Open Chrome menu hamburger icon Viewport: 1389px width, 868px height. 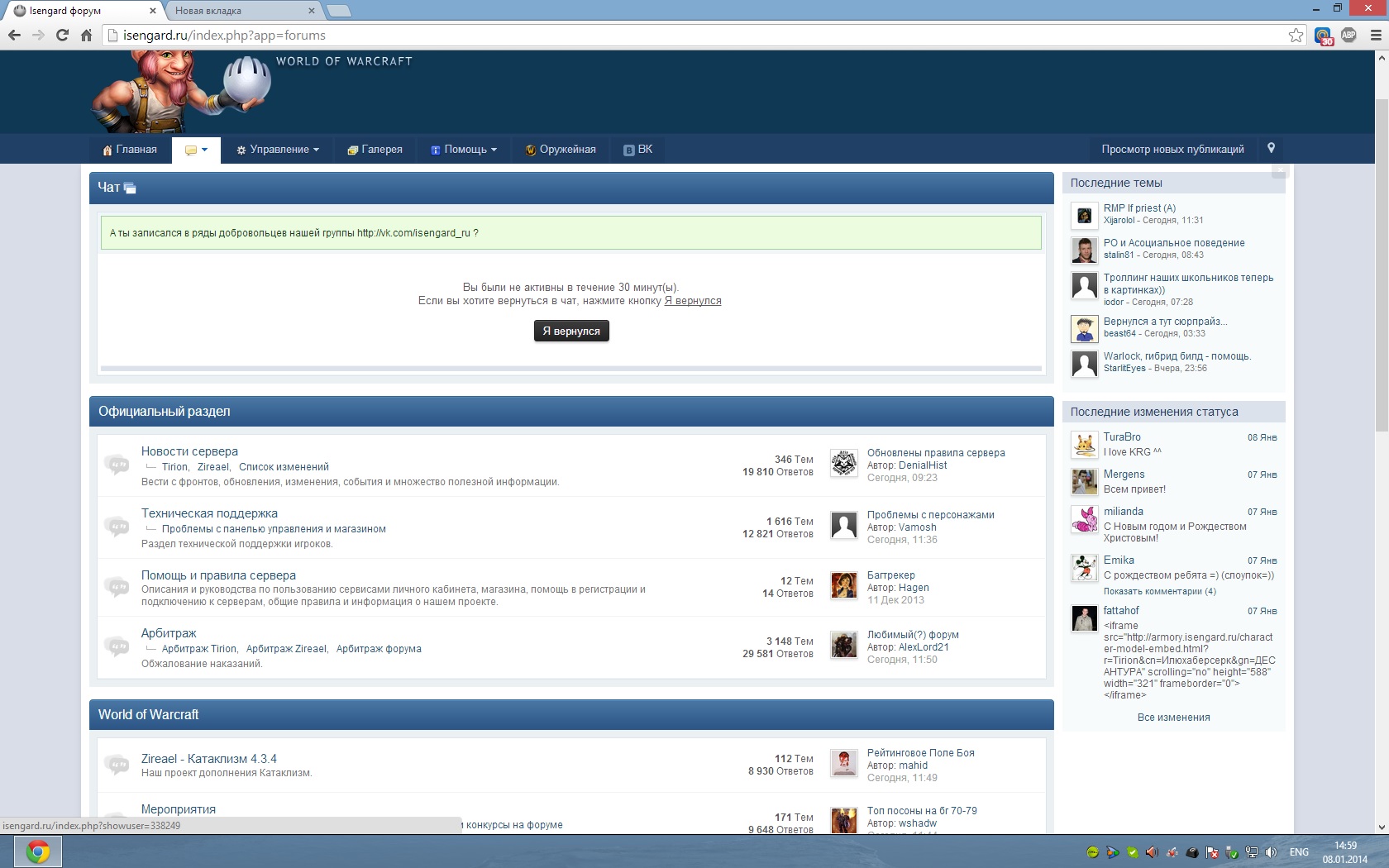pos(1376,35)
